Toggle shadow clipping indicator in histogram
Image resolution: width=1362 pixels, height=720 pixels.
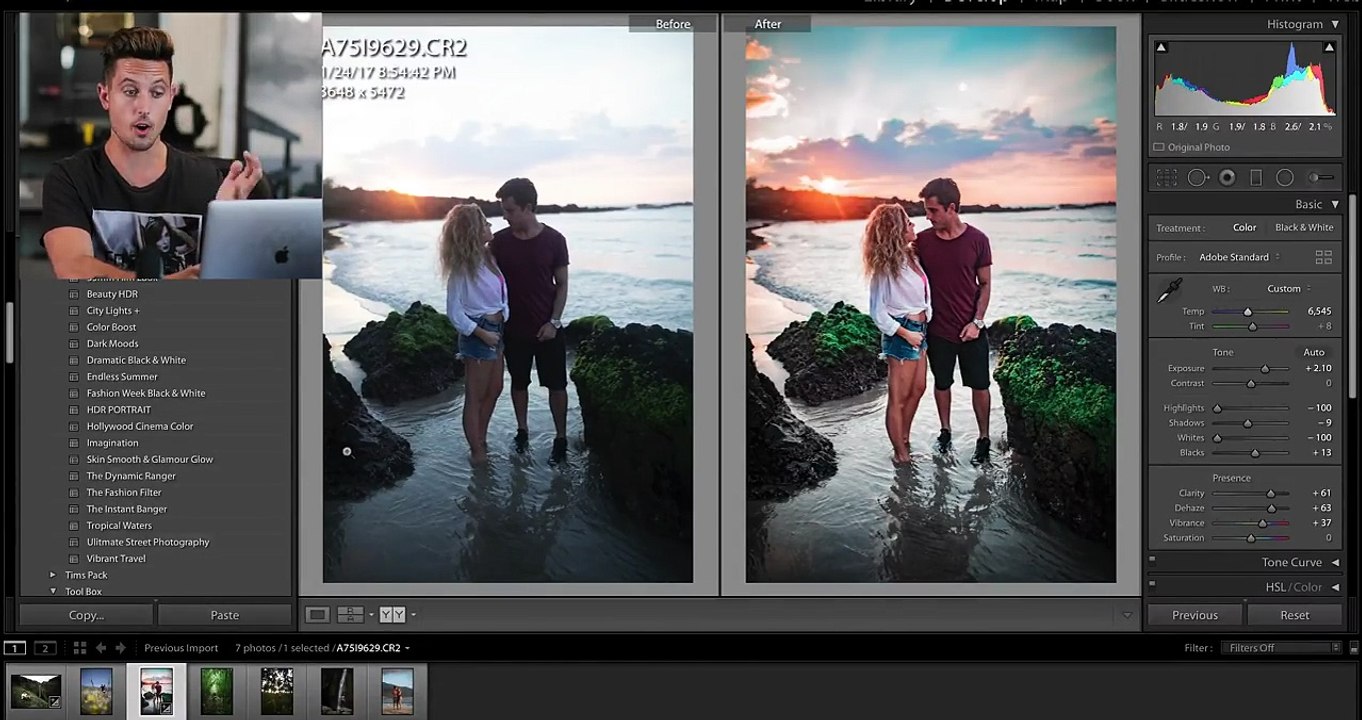coord(1161,47)
